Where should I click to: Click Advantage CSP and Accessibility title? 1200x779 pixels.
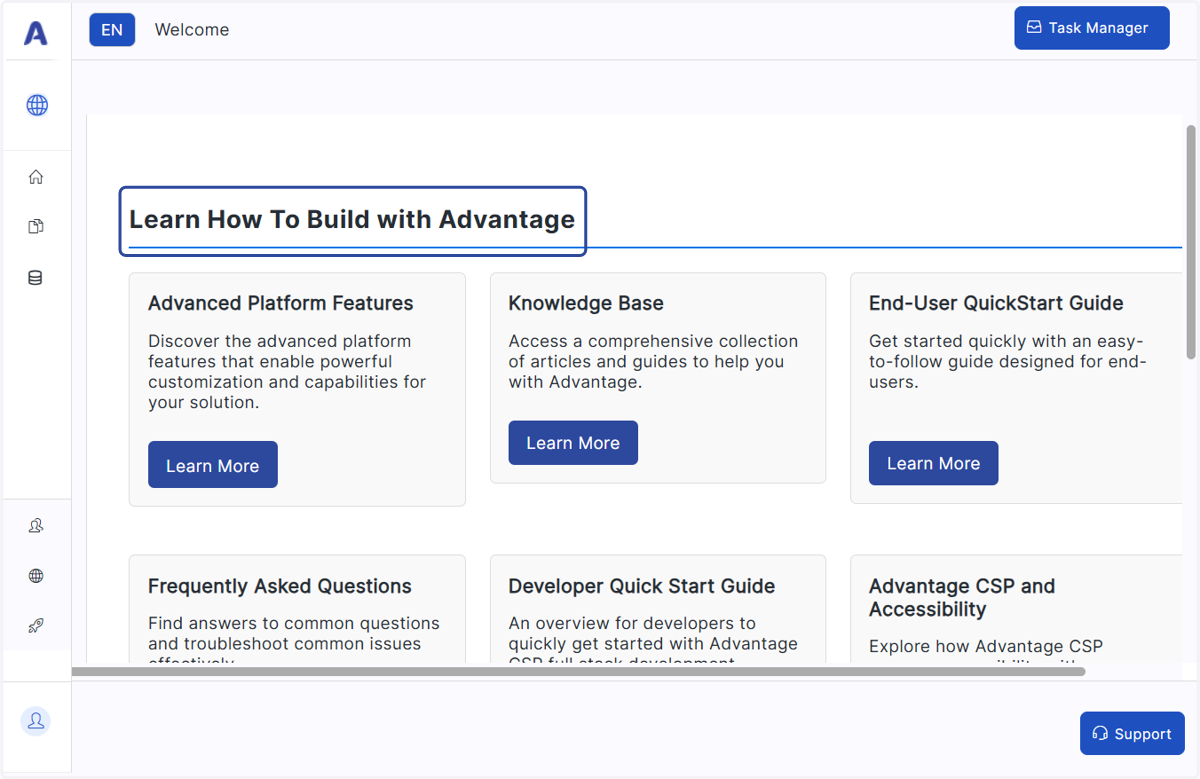(x=962, y=597)
